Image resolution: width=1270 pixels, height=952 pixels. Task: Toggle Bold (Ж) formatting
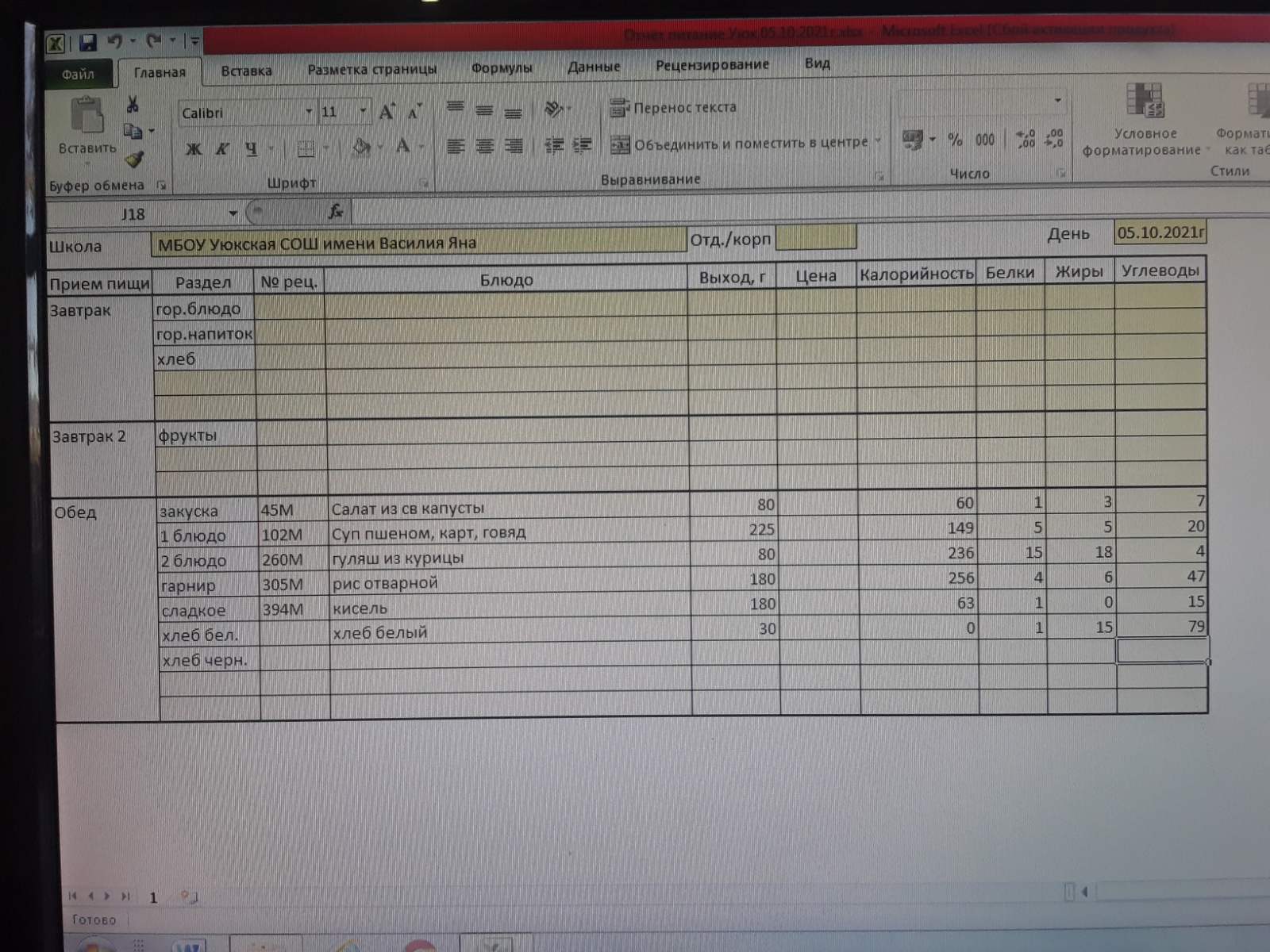point(193,148)
